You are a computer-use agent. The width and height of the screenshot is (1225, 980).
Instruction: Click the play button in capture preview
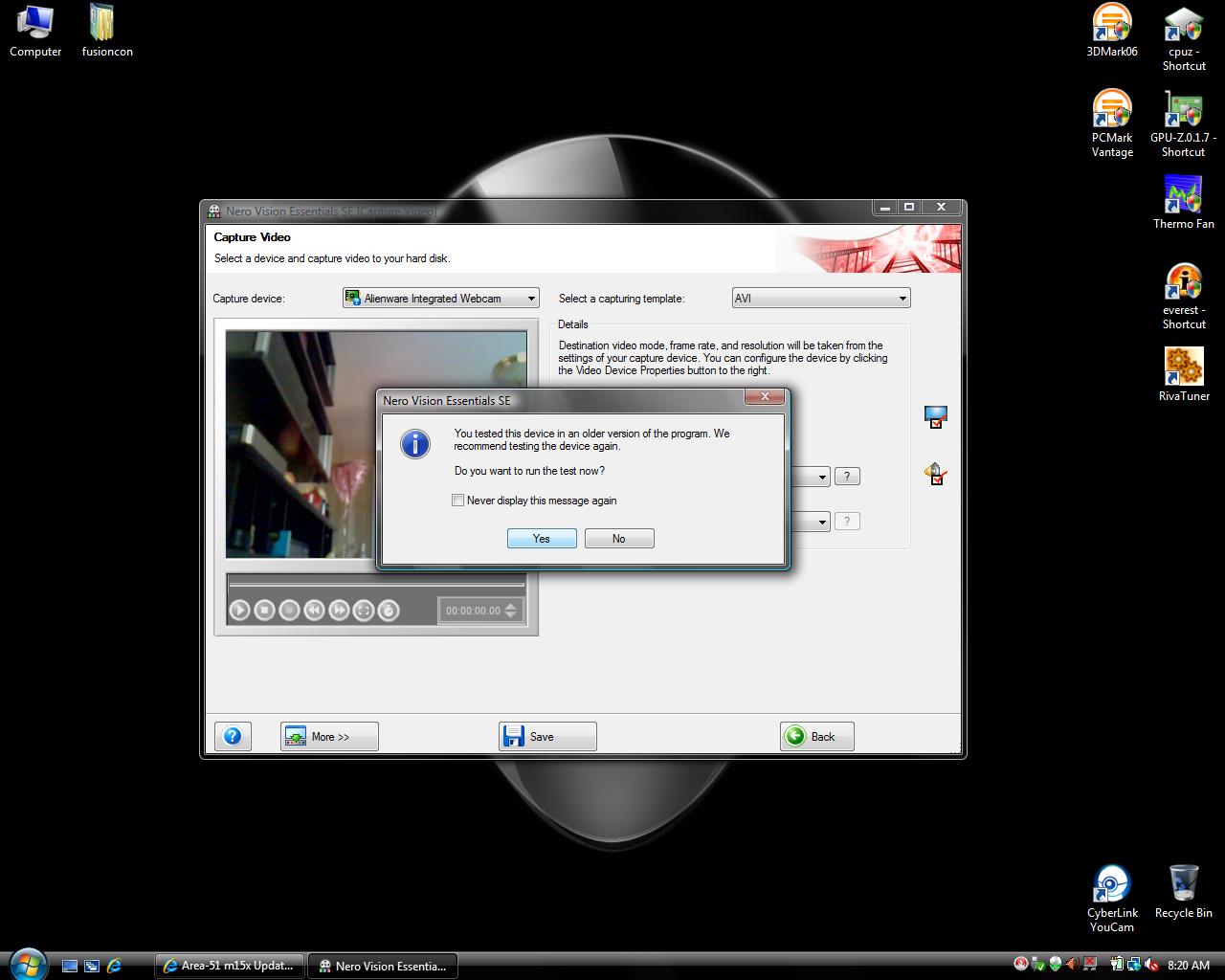pyautogui.click(x=240, y=610)
